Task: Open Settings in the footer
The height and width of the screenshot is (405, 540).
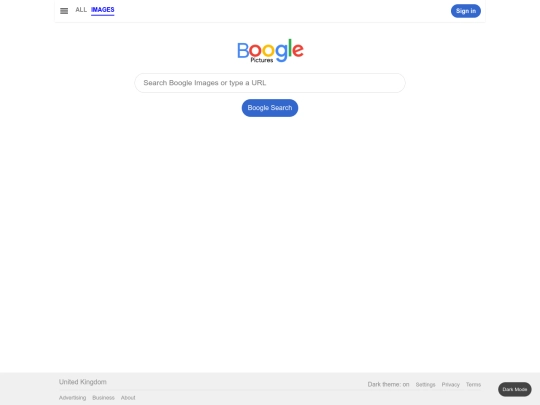Action: tap(425, 384)
